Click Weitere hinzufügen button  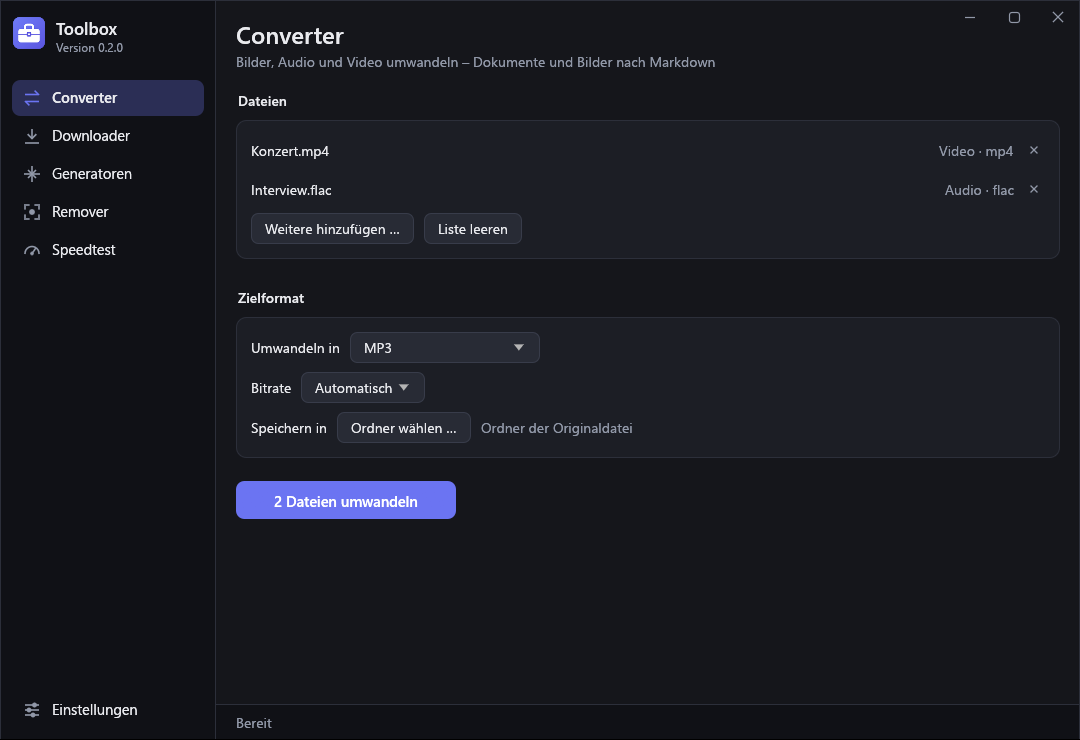point(332,229)
